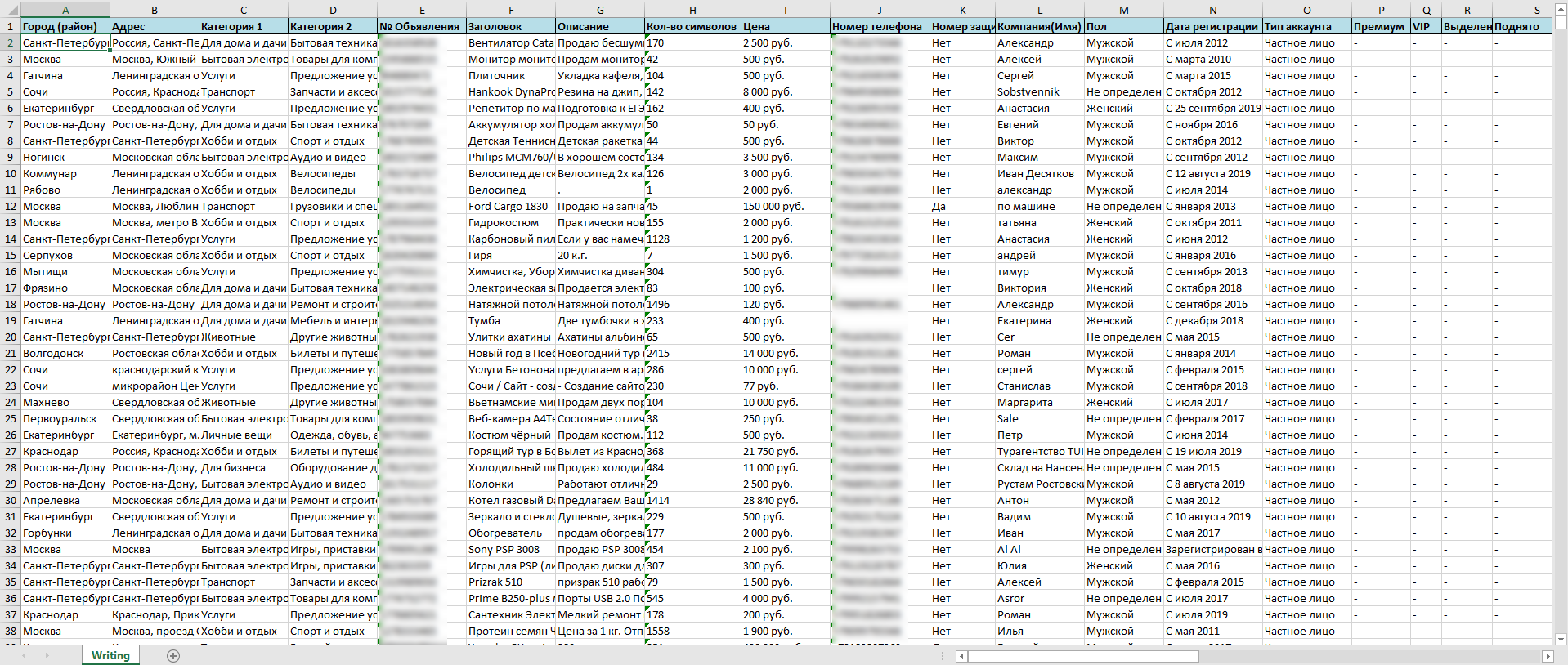Click the horizontal scrollbar thumb
1568x665 pixels.
point(1083,656)
